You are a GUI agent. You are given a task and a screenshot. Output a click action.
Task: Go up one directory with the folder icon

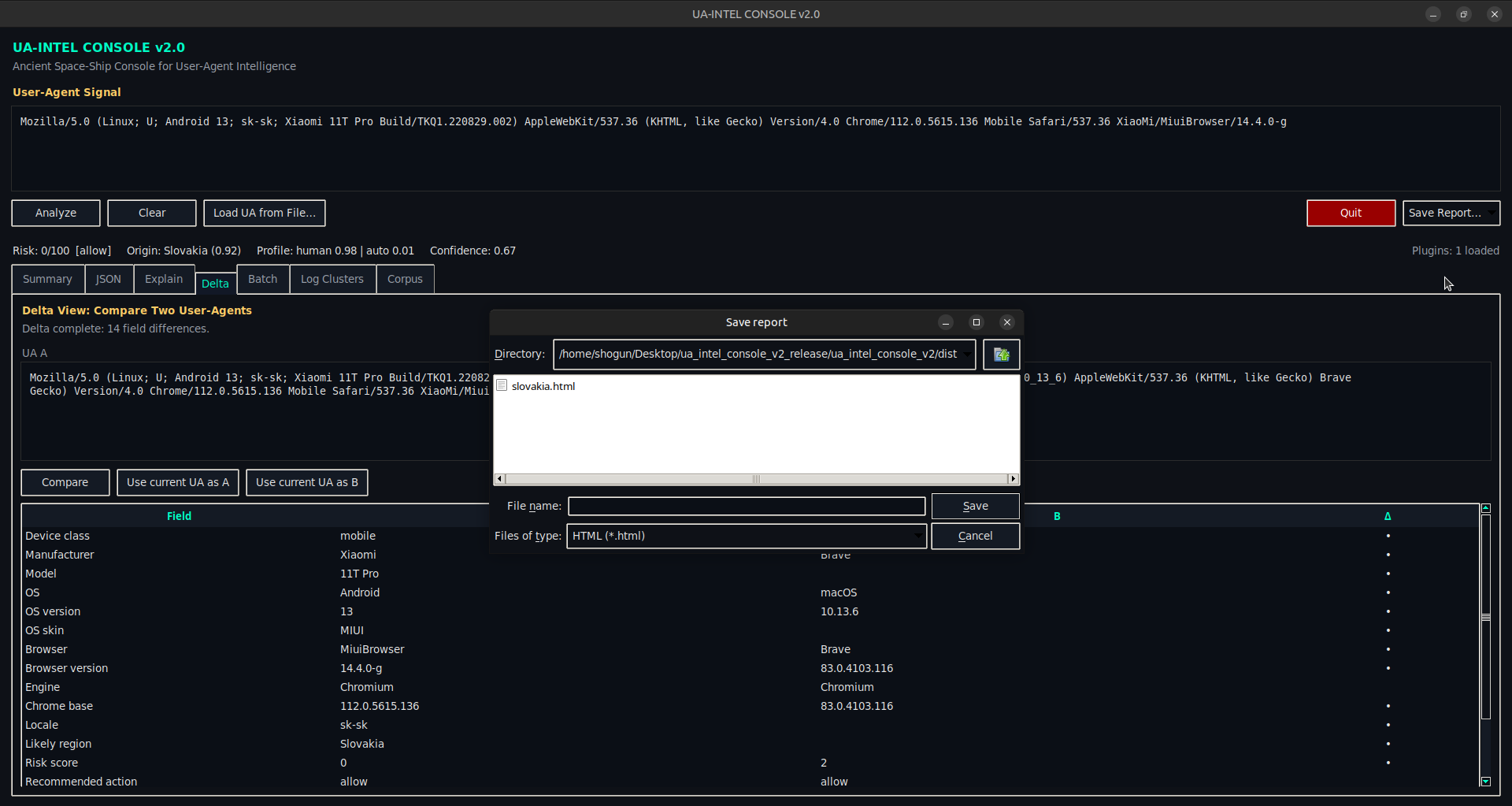click(x=1001, y=355)
